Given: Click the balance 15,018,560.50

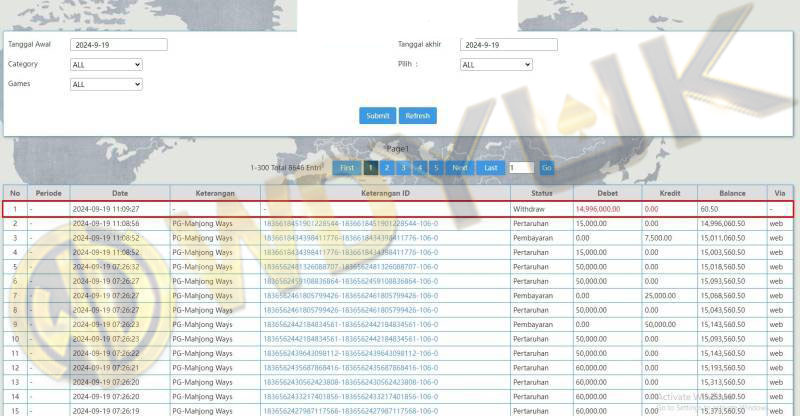Looking at the screenshot, I should coord(722,267).
